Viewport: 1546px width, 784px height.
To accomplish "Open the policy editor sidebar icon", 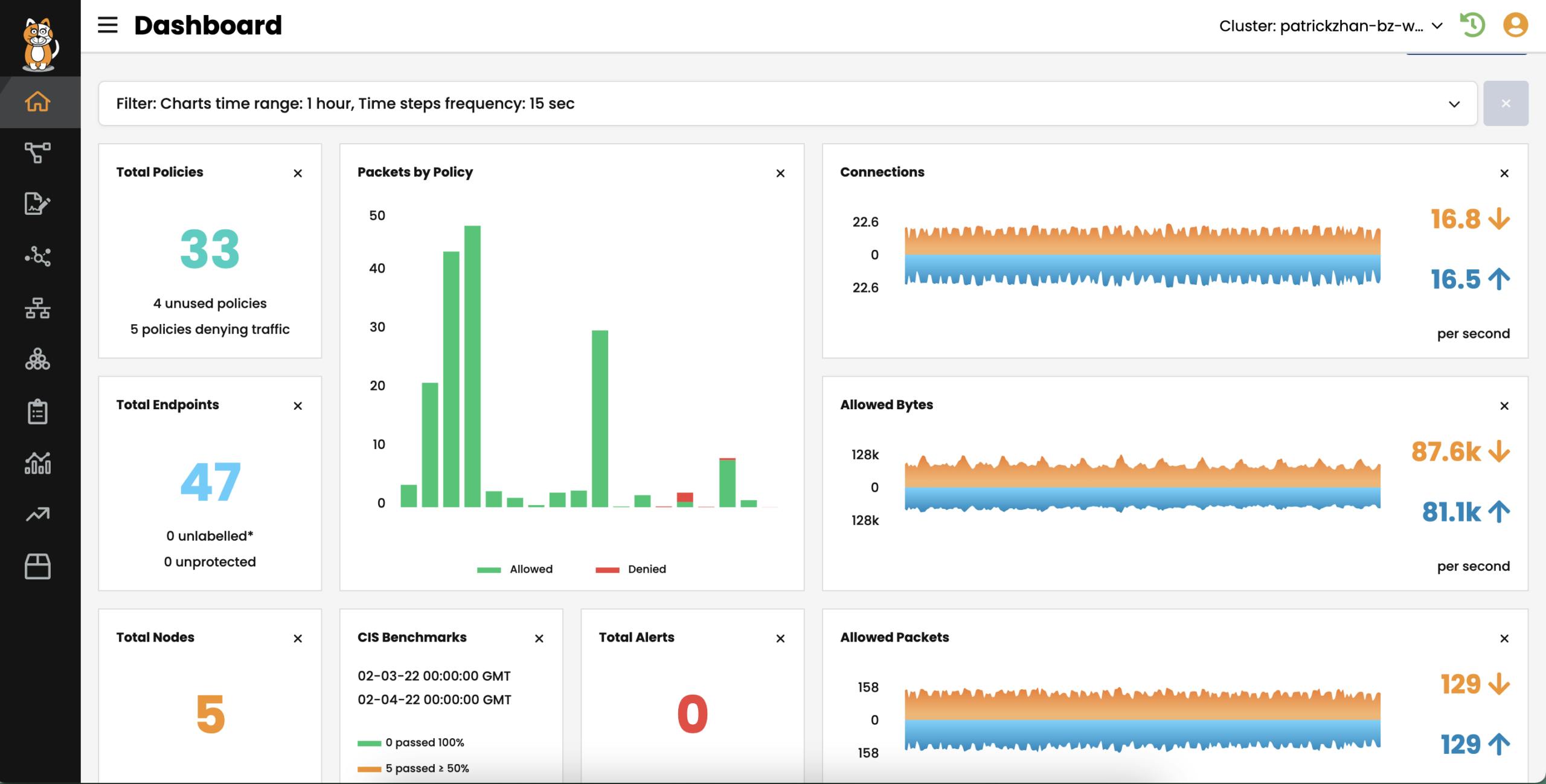I will [x=37, y=204].
